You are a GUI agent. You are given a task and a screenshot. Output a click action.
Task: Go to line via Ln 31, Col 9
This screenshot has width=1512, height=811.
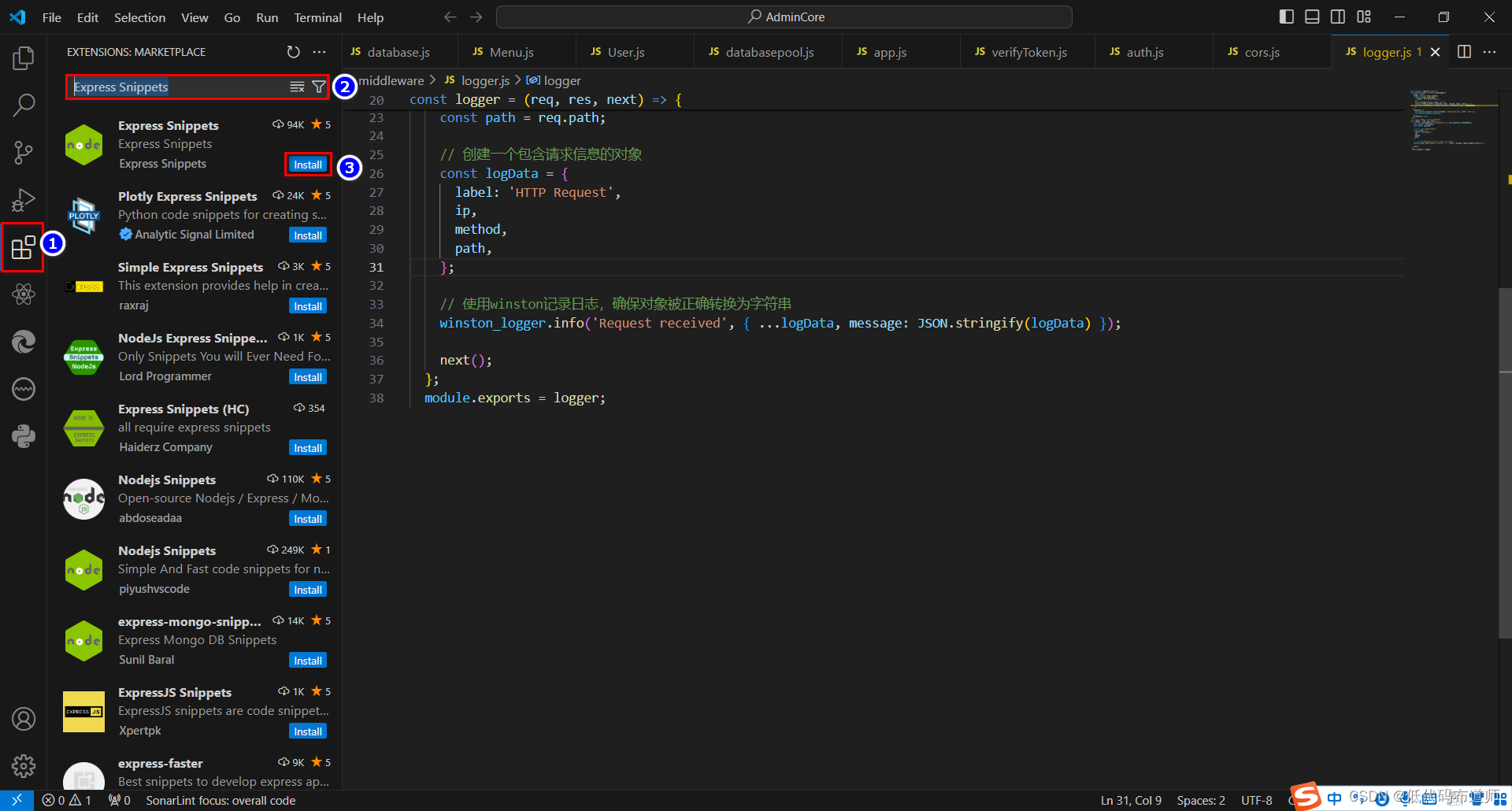1132,800
